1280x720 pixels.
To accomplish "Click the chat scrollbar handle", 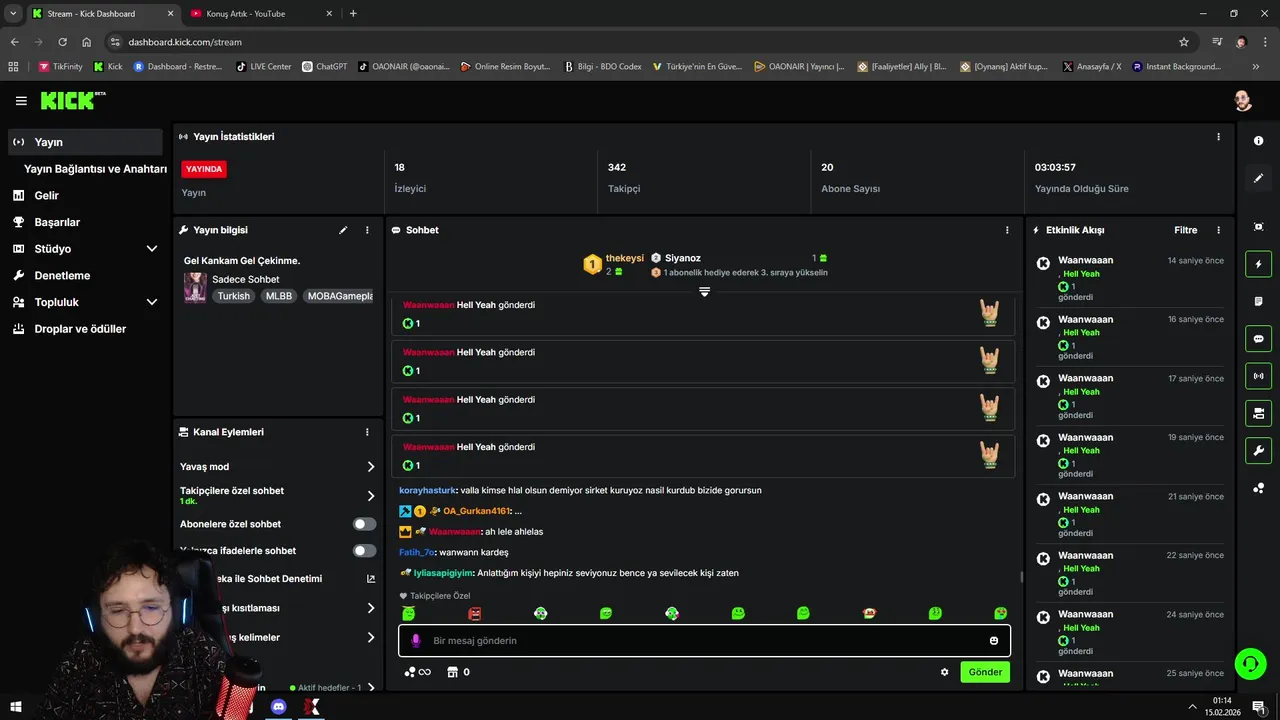I will (x=1021, y=577).
